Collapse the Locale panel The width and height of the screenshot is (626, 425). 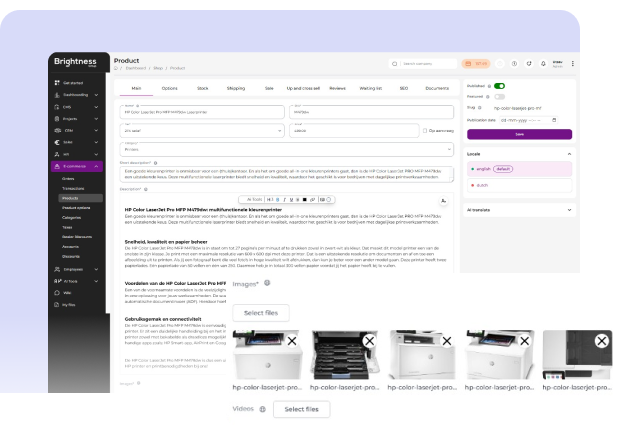coord(568,154)
